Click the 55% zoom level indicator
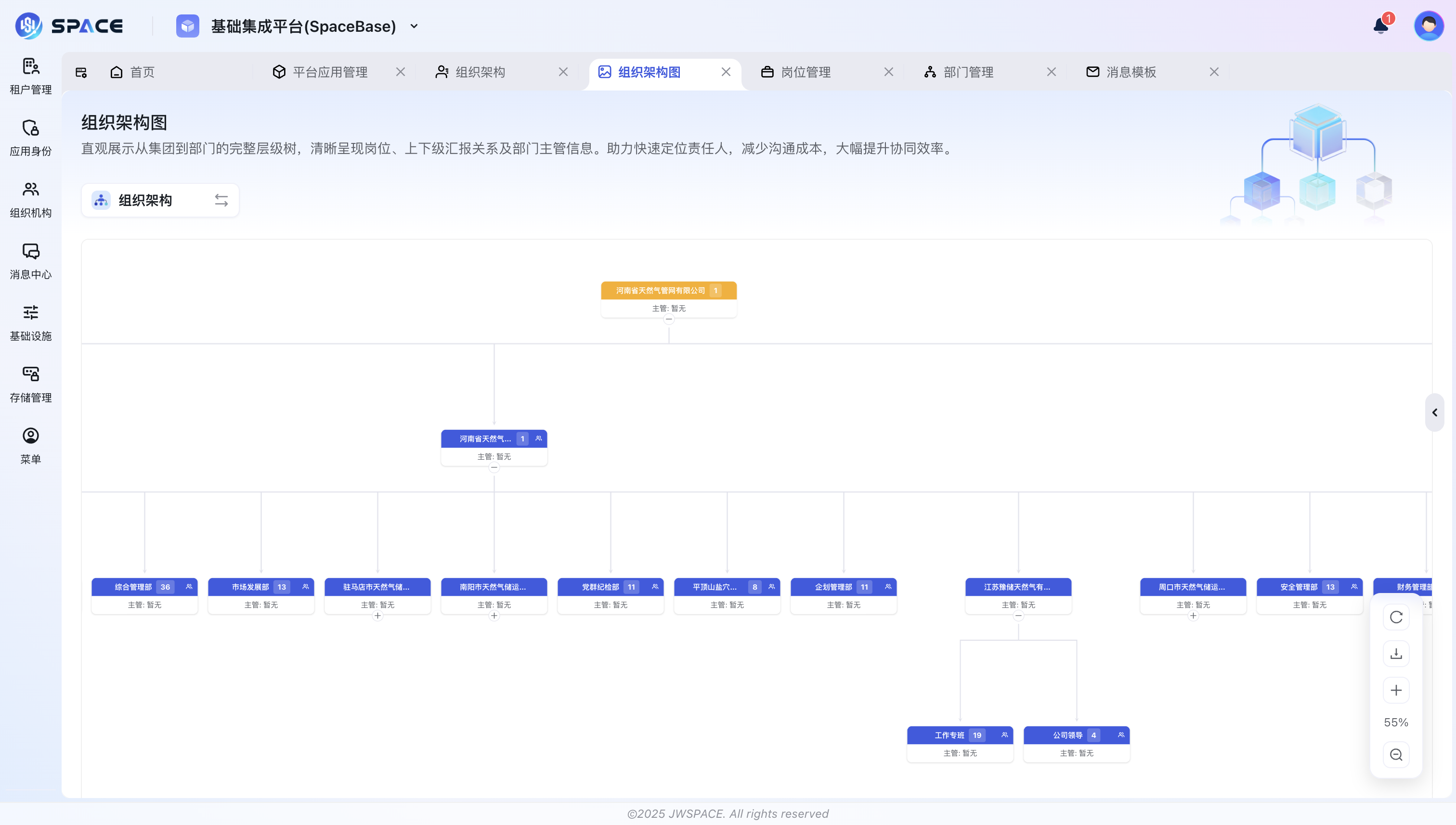 (1396, 722)
